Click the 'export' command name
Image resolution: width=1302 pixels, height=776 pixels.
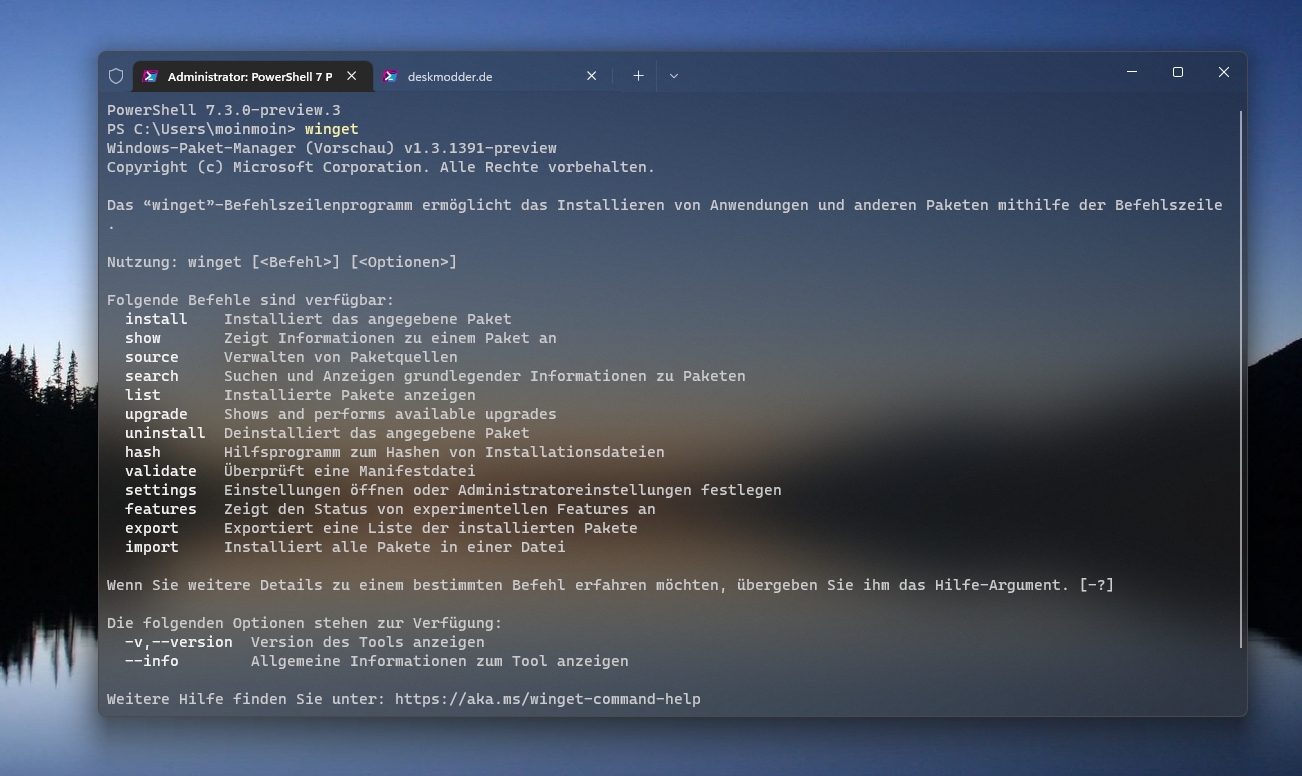[x=152, y=528]
